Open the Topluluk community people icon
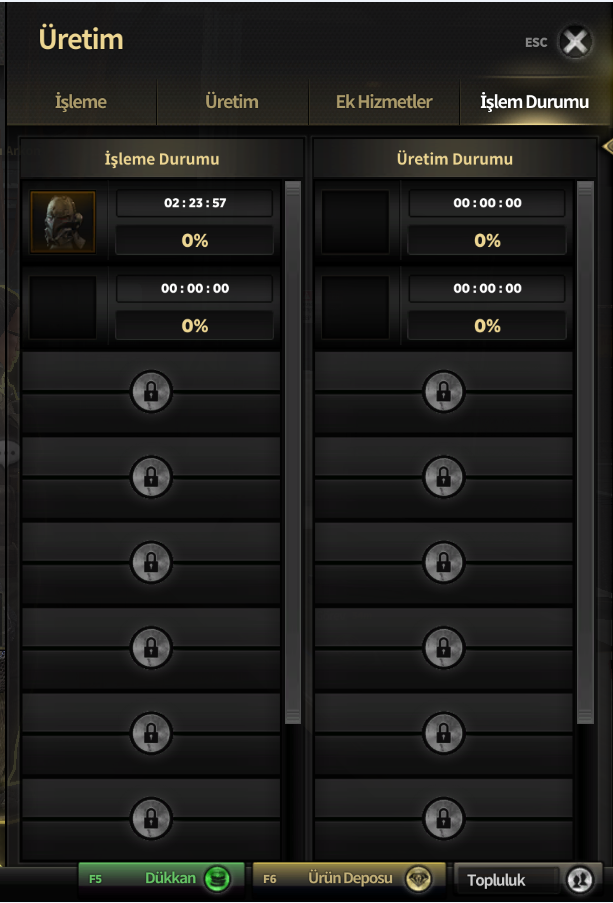 click(578, 879)
